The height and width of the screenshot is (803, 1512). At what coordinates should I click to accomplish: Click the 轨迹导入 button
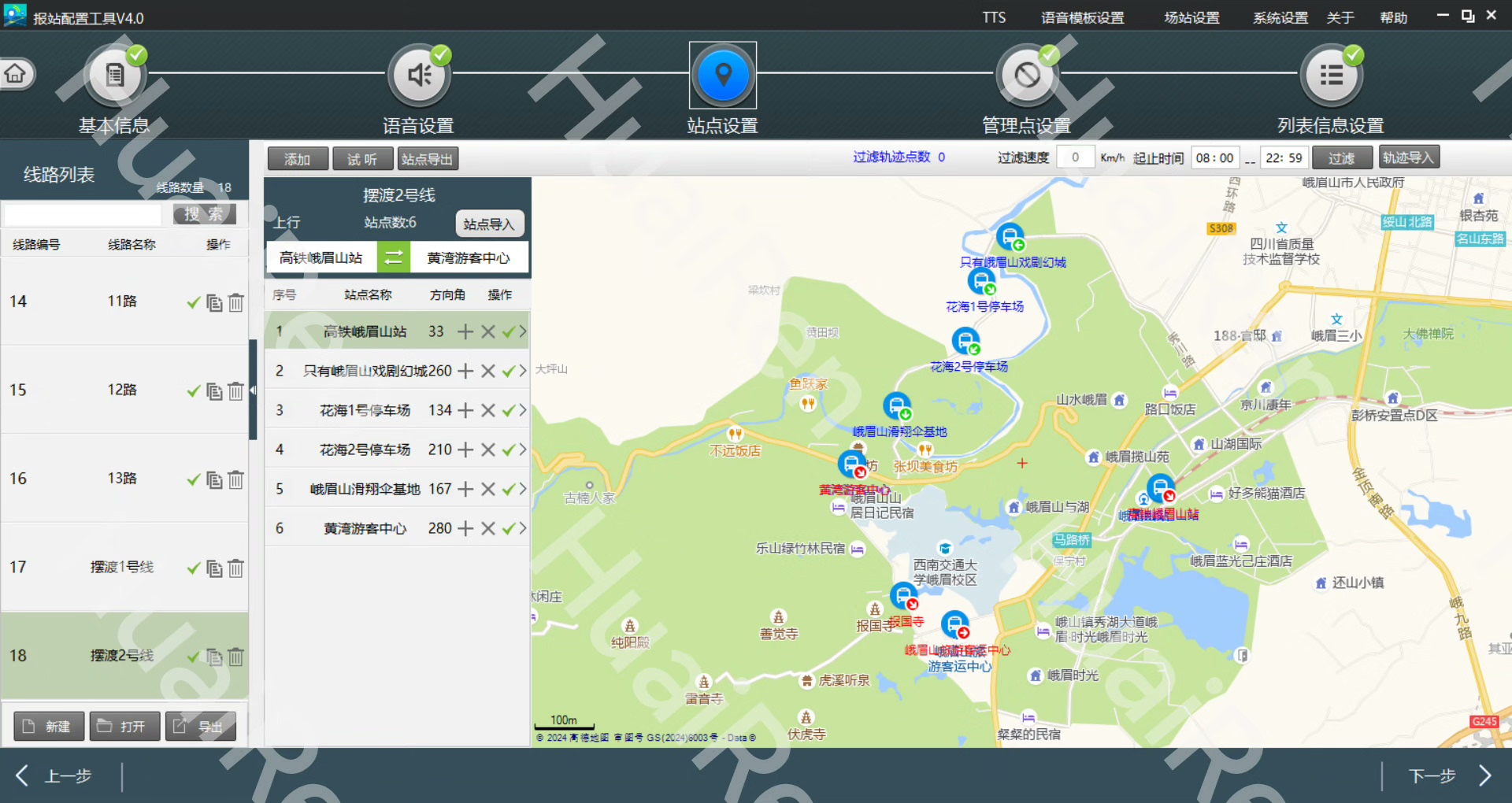(1409, 157)
